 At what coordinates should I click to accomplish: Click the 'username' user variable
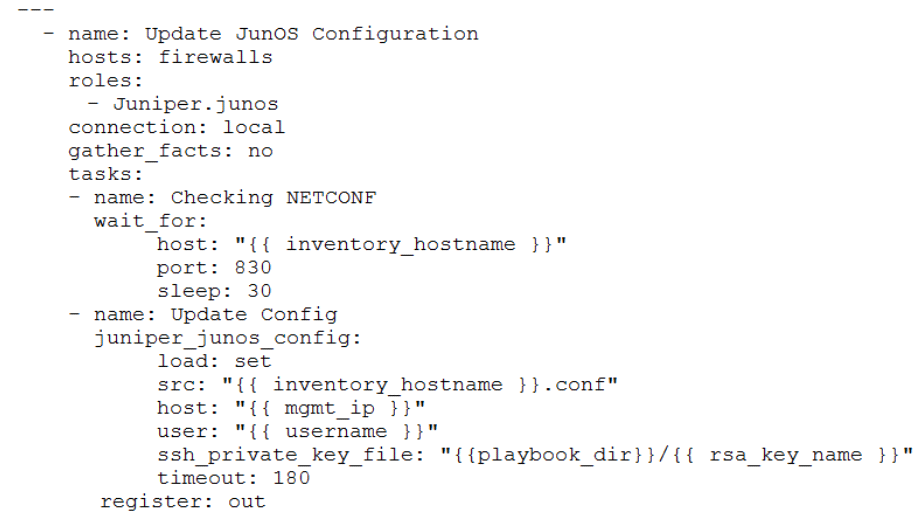point(336,431)
